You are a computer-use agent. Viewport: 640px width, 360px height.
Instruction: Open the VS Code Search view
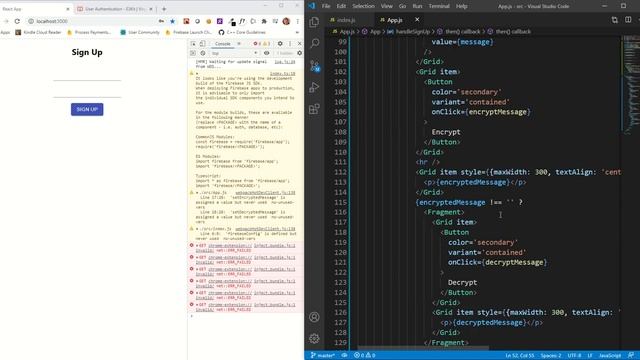point(314,43)
